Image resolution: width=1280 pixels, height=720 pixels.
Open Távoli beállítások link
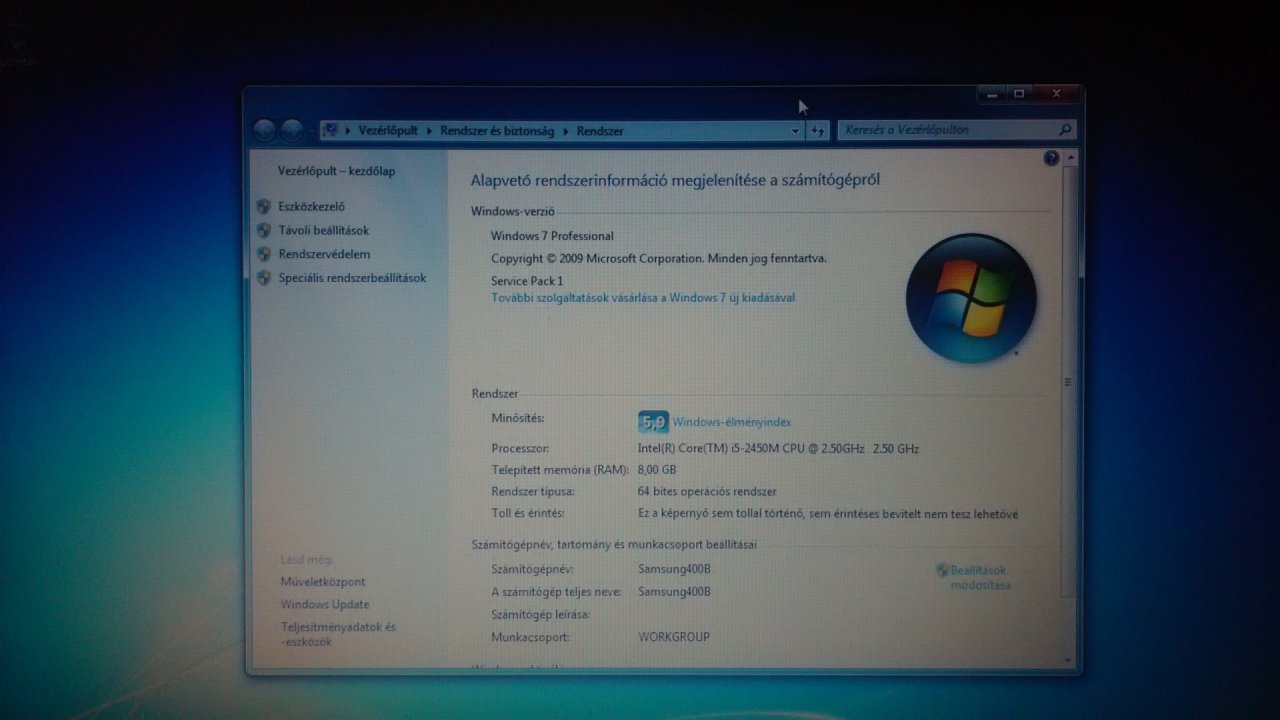tap(324, 230)
